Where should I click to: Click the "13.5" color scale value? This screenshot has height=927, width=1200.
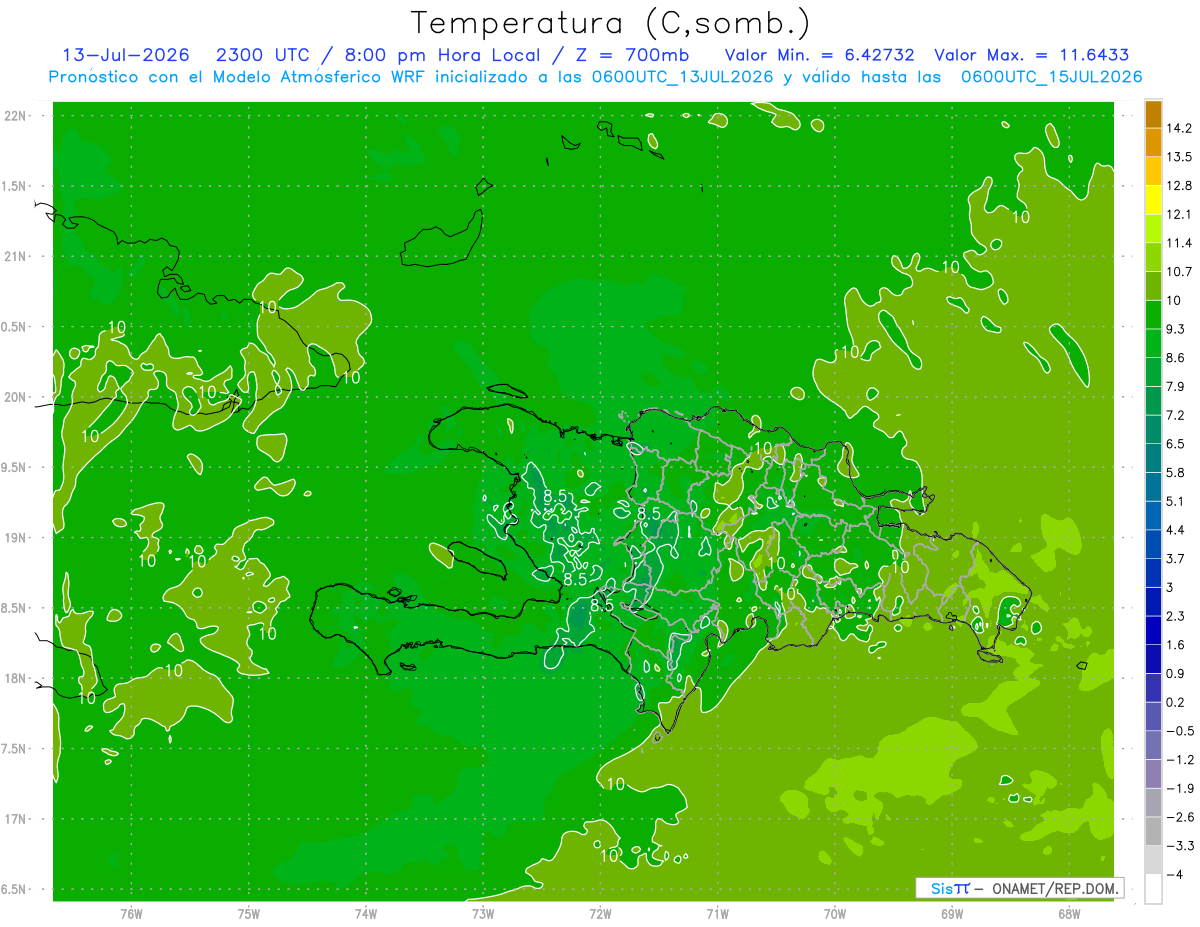[x=1178, y=157]
